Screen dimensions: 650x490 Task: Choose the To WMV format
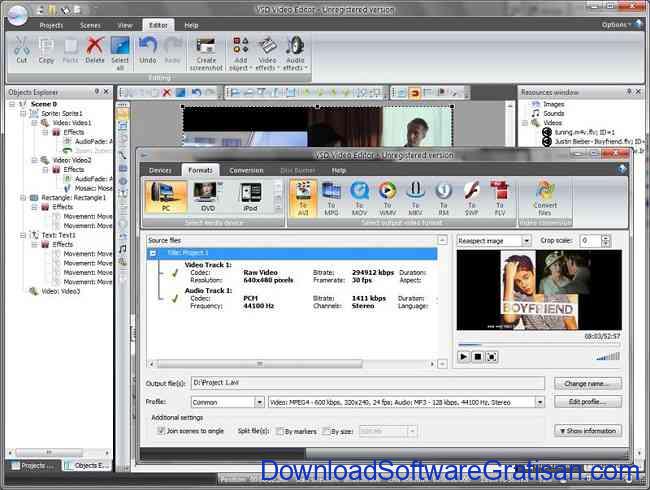[387, 198]
